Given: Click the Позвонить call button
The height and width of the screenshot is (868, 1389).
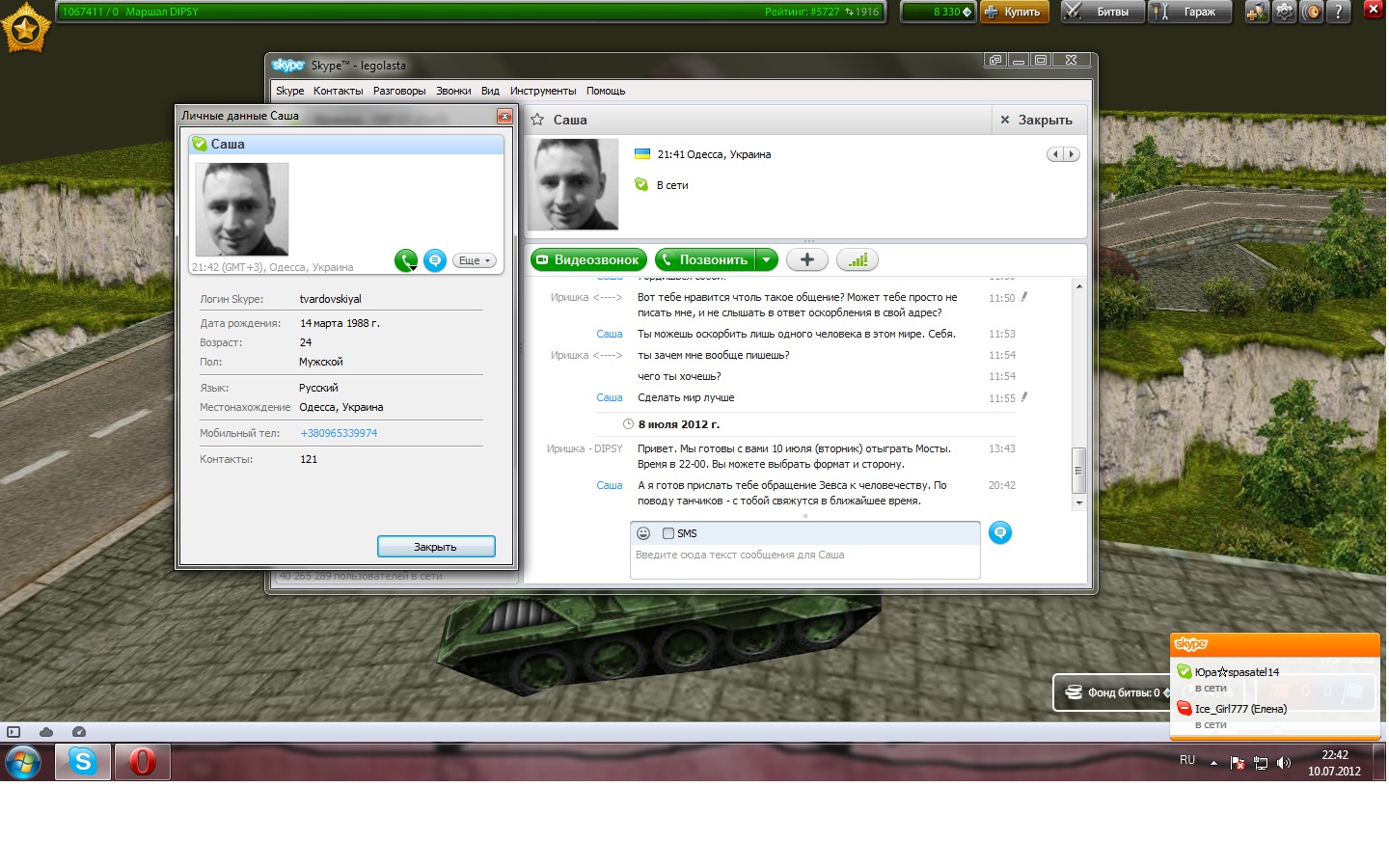Looking at the screenshot, I should coord(705,259).
